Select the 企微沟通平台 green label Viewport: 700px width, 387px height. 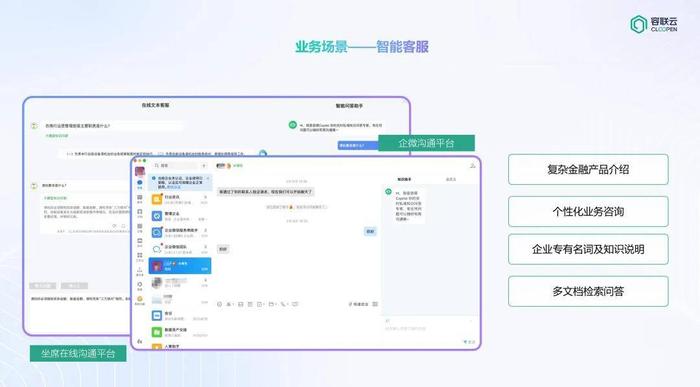click(x=426, y=143)
